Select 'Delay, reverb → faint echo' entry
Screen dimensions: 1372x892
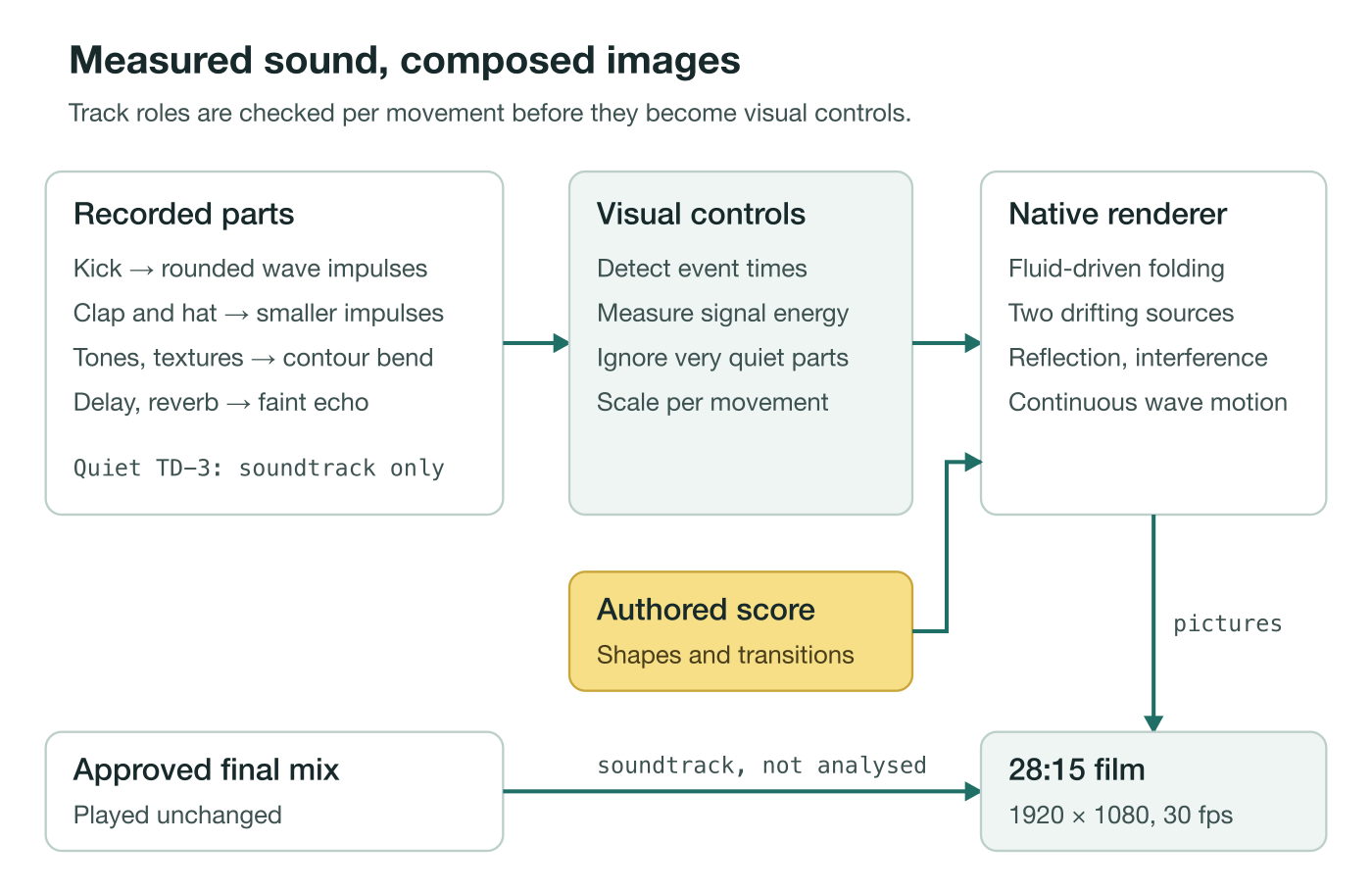click(220, 402)
